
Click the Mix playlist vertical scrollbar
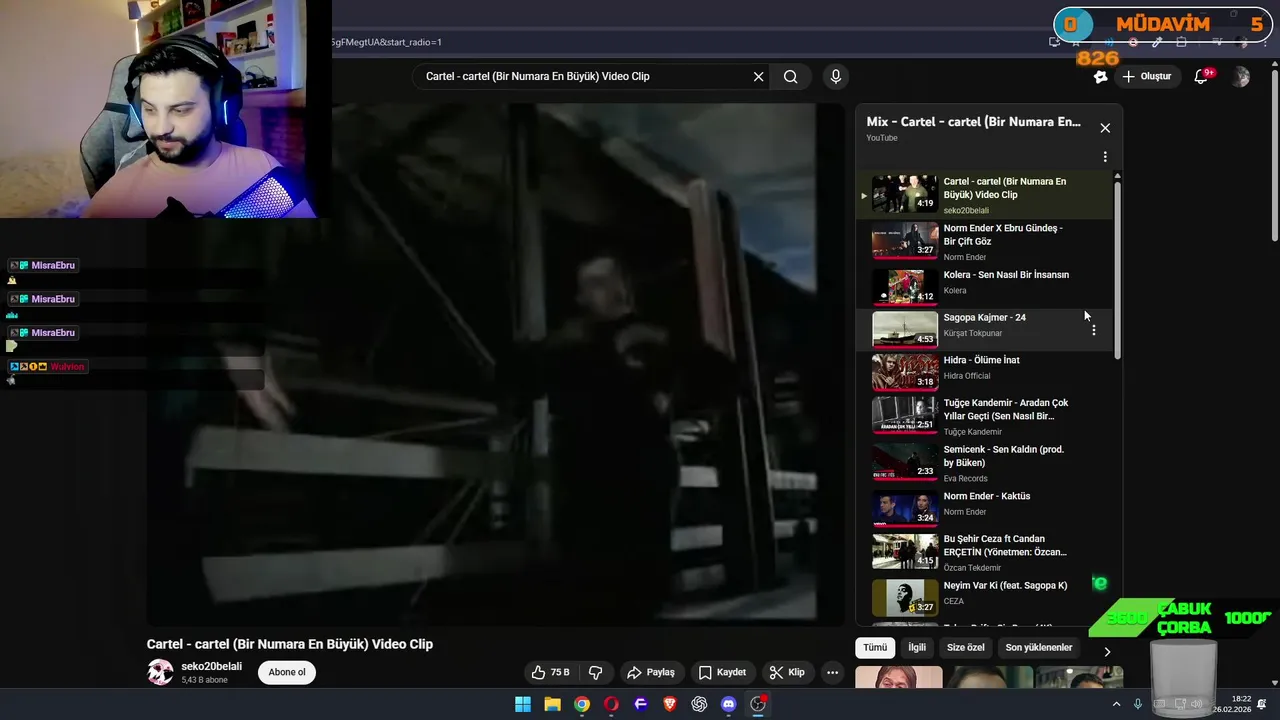tap(1117, 270)
